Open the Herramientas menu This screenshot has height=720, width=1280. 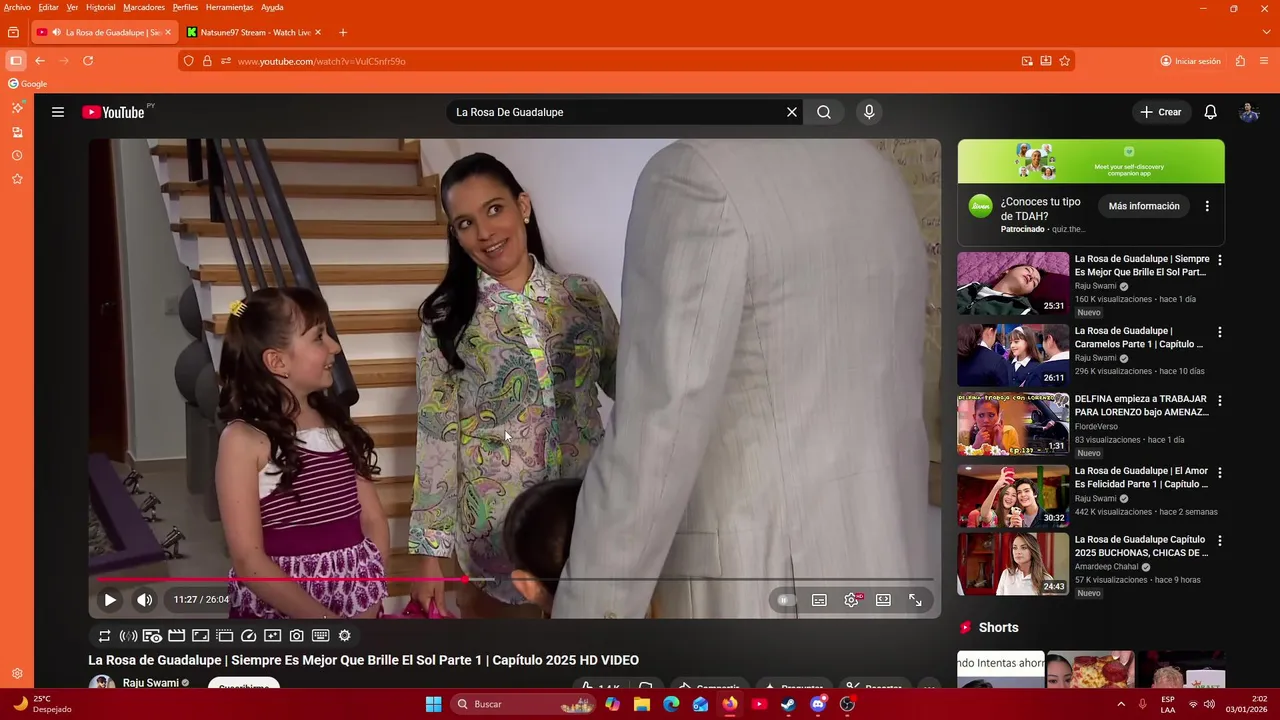tap(229, 7)
